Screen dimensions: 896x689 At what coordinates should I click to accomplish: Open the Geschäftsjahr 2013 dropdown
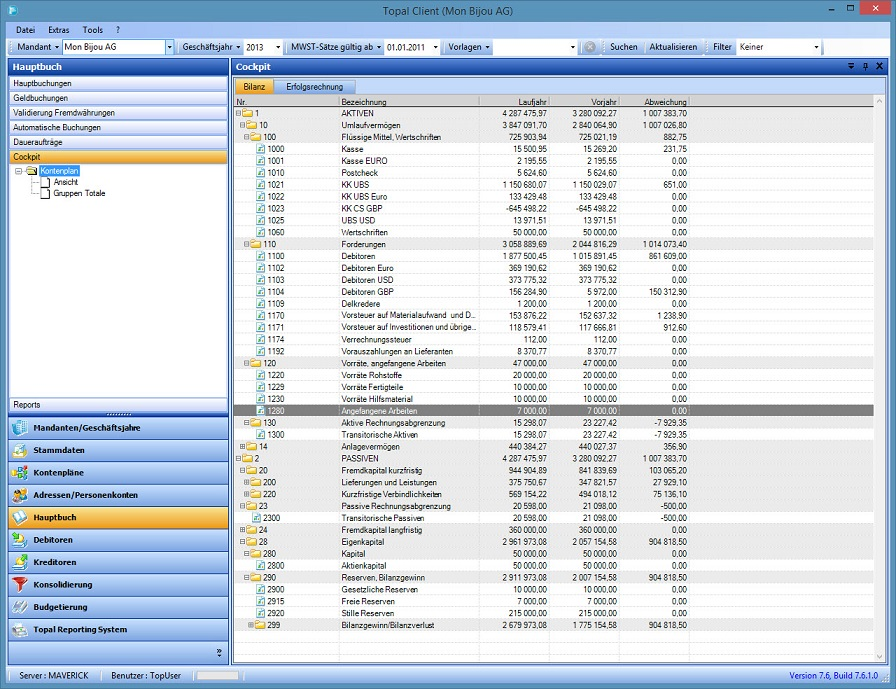277,47
